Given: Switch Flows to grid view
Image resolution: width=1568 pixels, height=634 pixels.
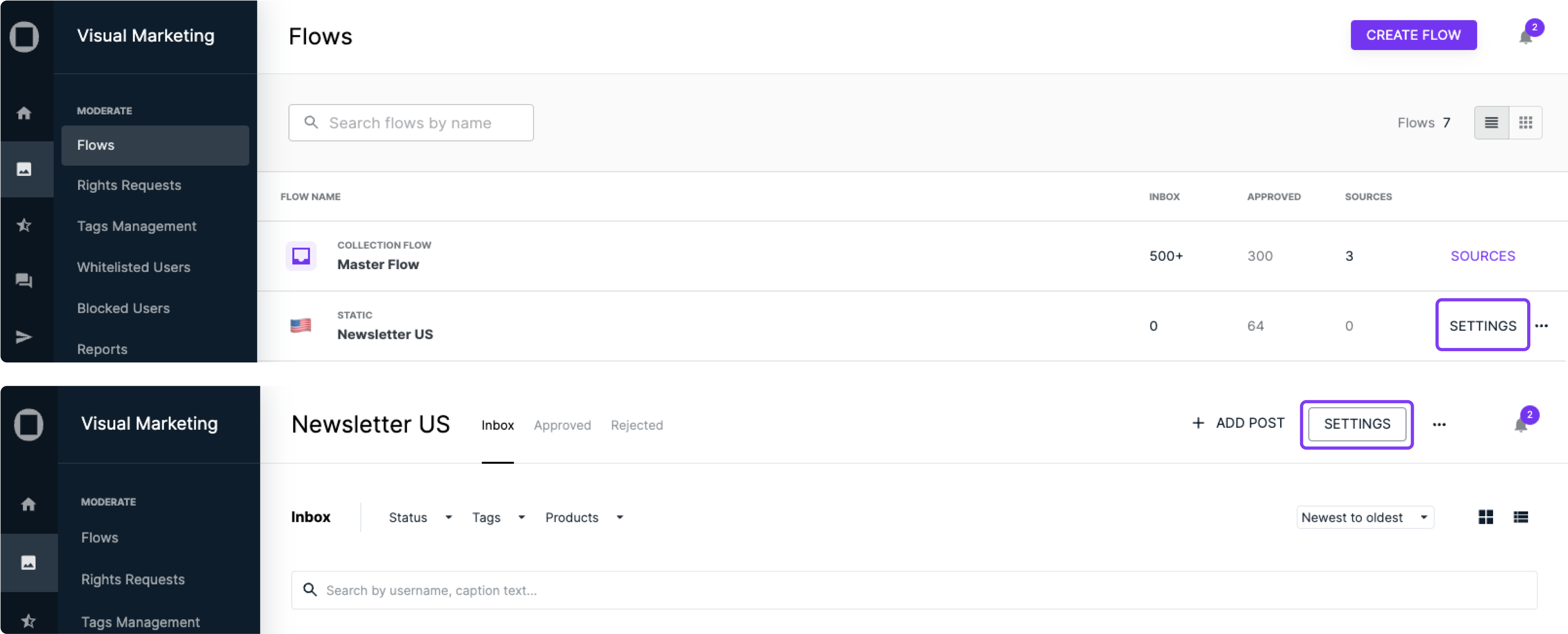Looking at the screenshot, I should (1526, 123).
